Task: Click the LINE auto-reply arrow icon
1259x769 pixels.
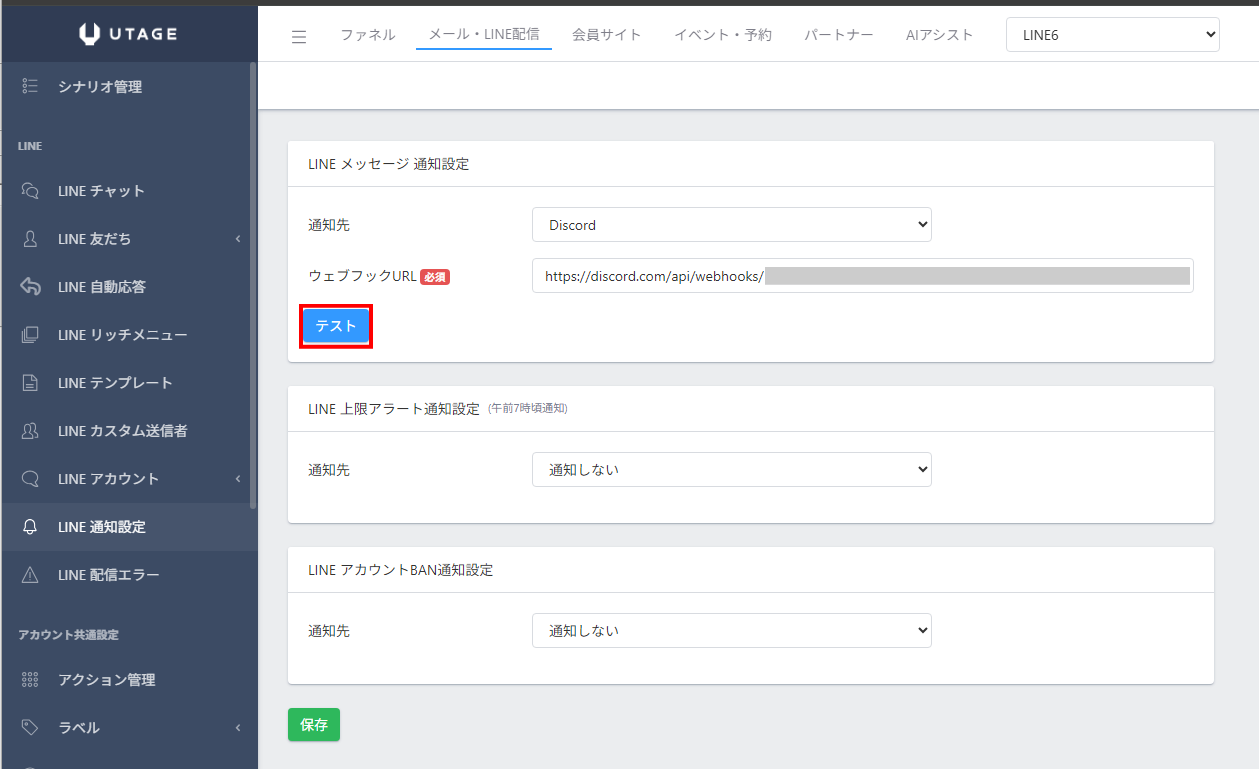Action: (30, 287)
